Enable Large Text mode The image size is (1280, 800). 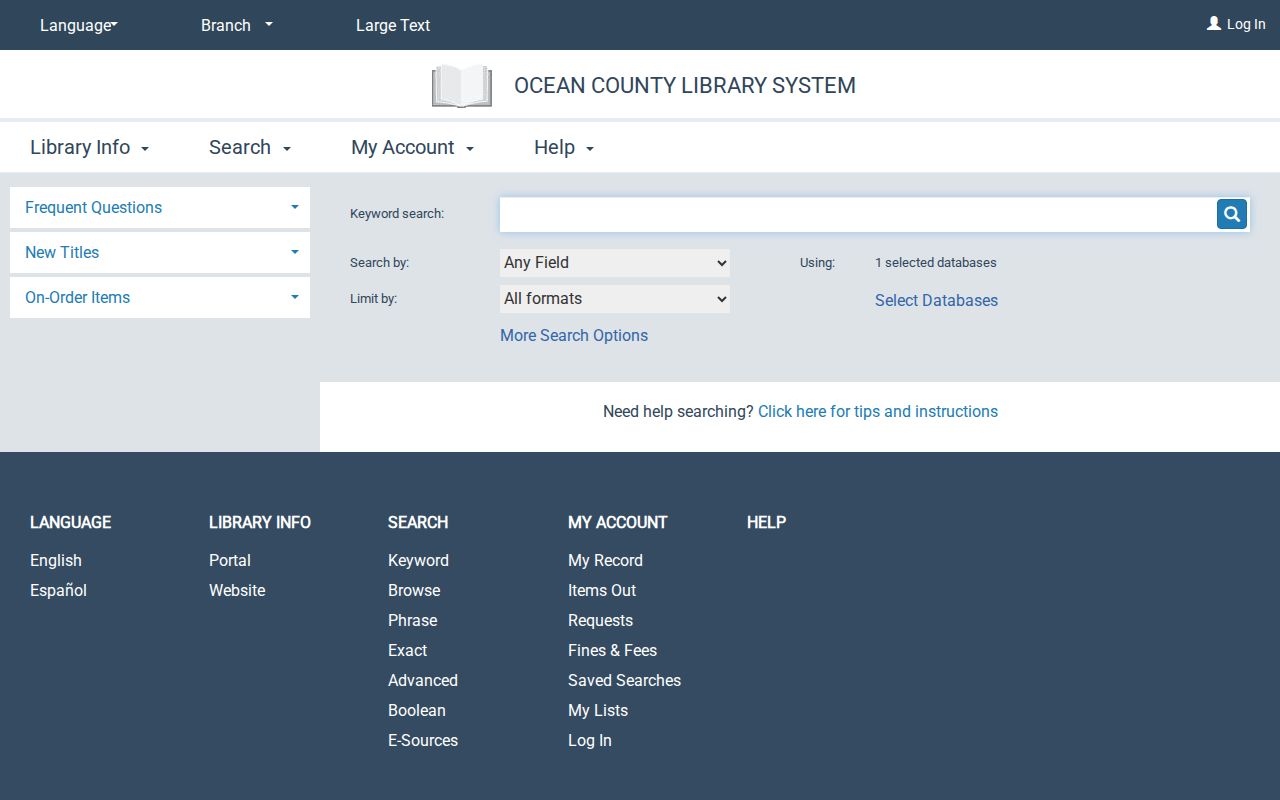coord(393,25)
